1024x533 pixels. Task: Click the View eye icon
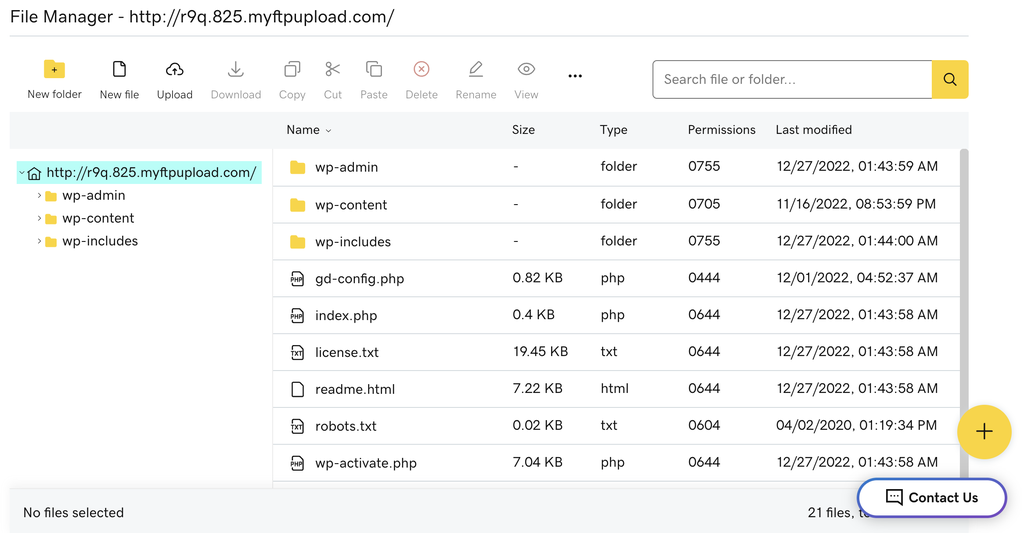point(526,69)
